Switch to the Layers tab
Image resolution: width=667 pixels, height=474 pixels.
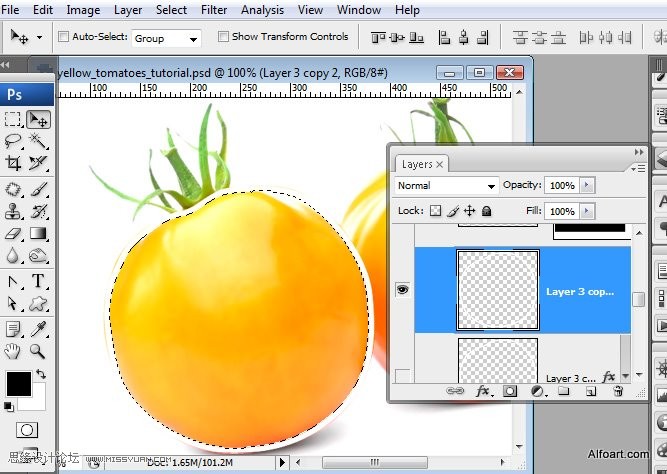(x=417, y=164)
